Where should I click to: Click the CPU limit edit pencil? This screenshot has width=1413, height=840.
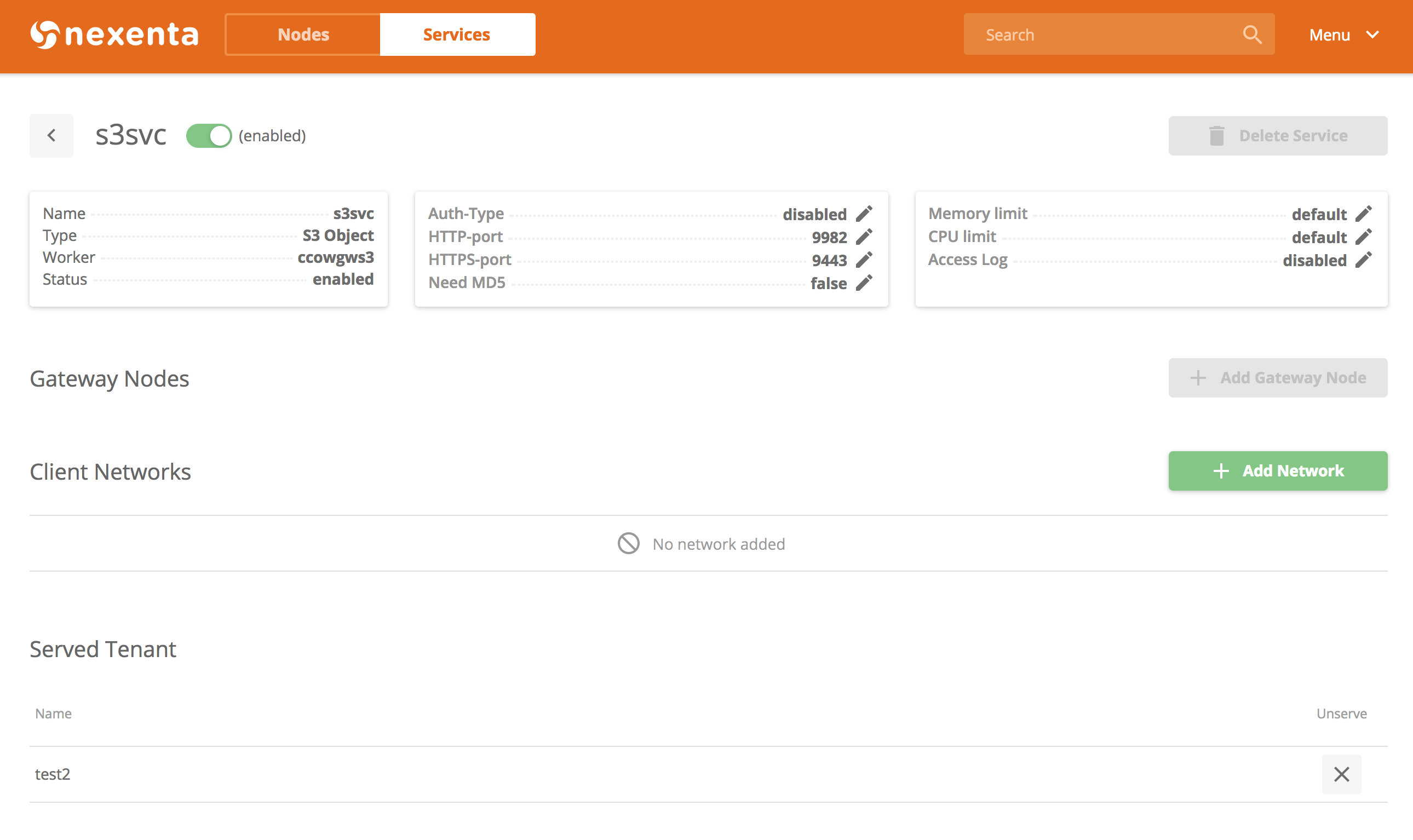tap(1363, 237)
